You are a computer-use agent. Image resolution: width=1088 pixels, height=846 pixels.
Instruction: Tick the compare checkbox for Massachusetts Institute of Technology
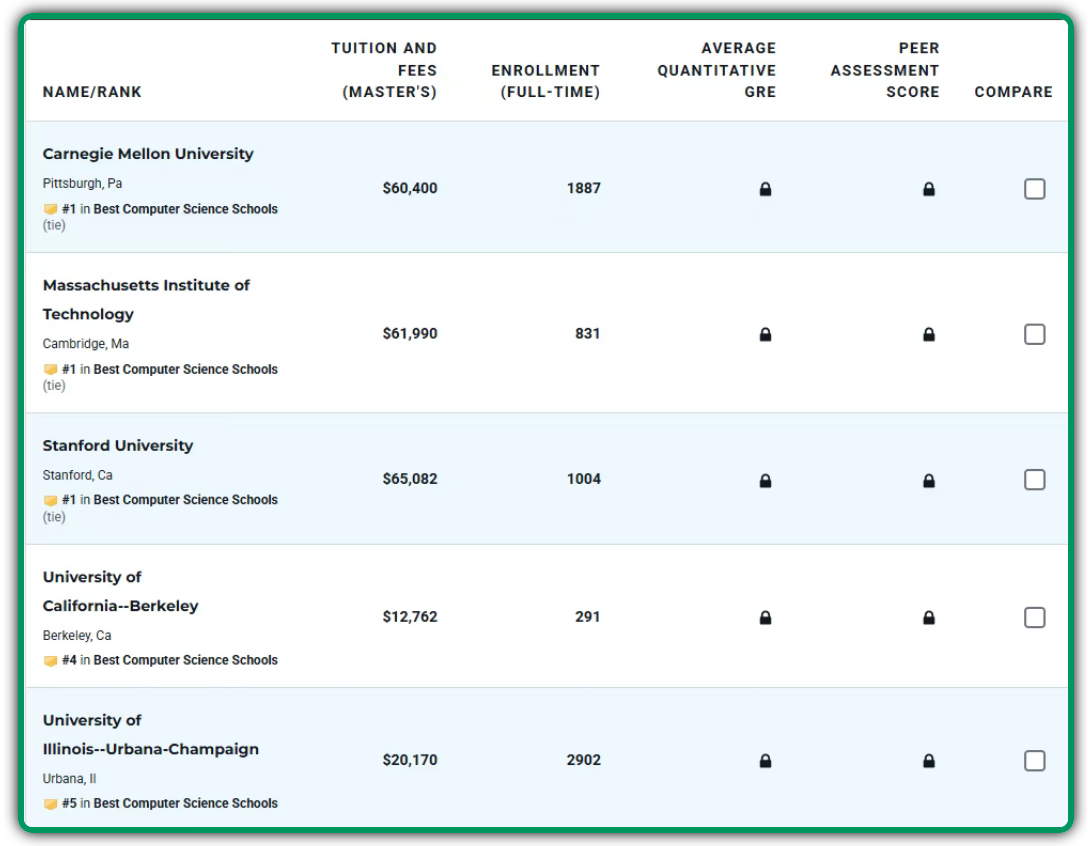click(x=1034, y=334)
